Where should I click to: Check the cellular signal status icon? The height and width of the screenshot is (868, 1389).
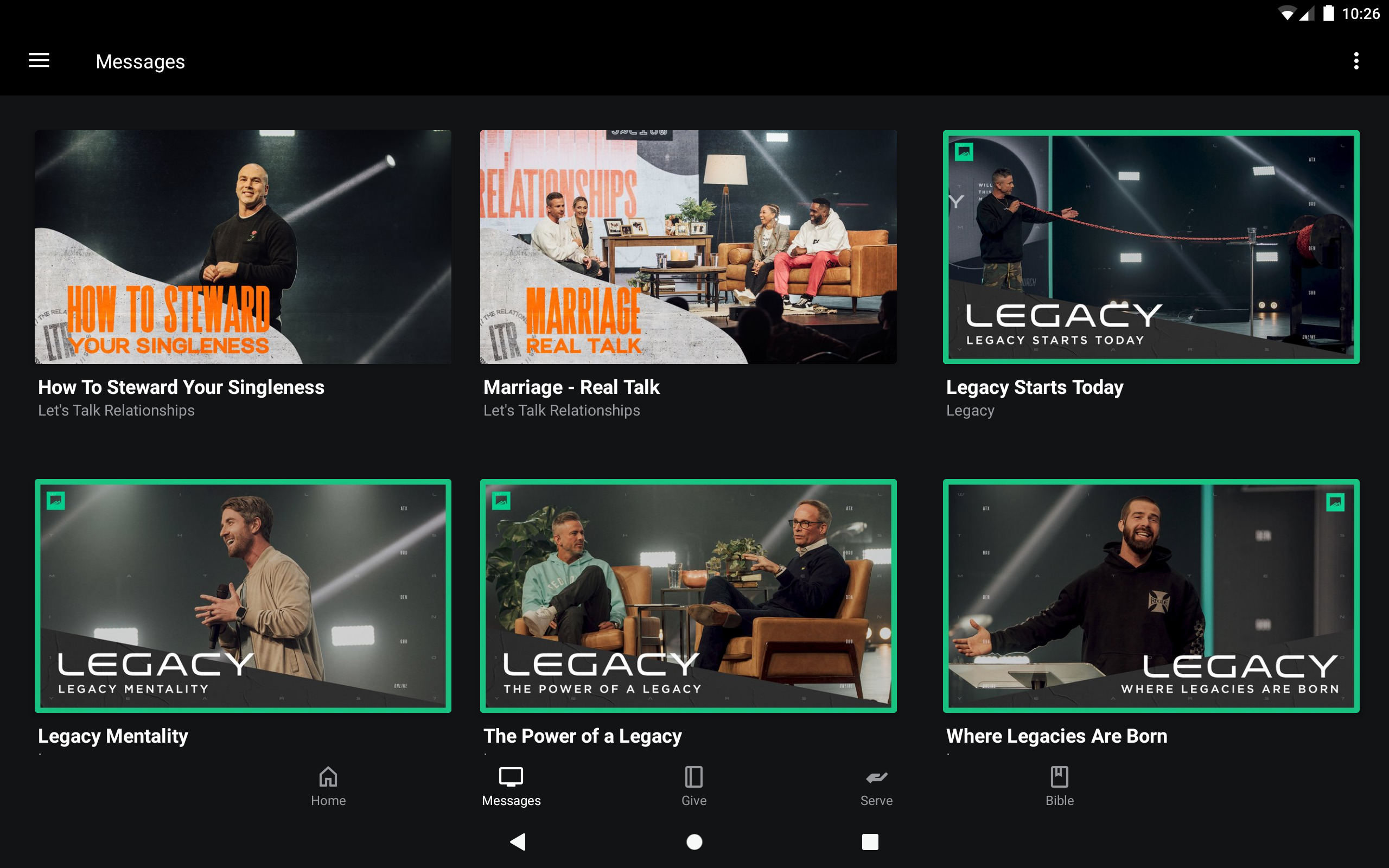(x=1307, y=14)
